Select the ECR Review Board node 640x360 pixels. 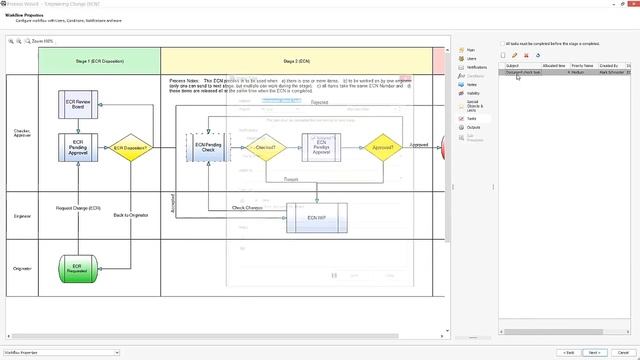(78, 104)
